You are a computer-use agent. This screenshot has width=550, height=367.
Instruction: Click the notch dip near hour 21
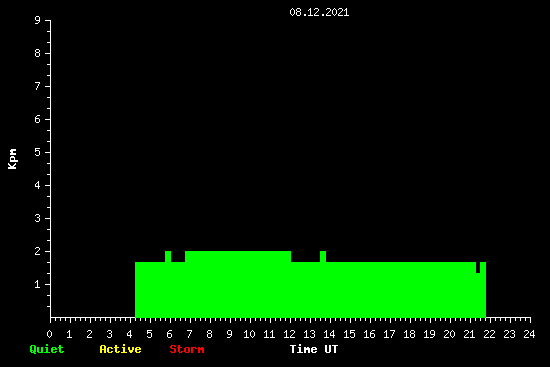[x=478, y=267]
